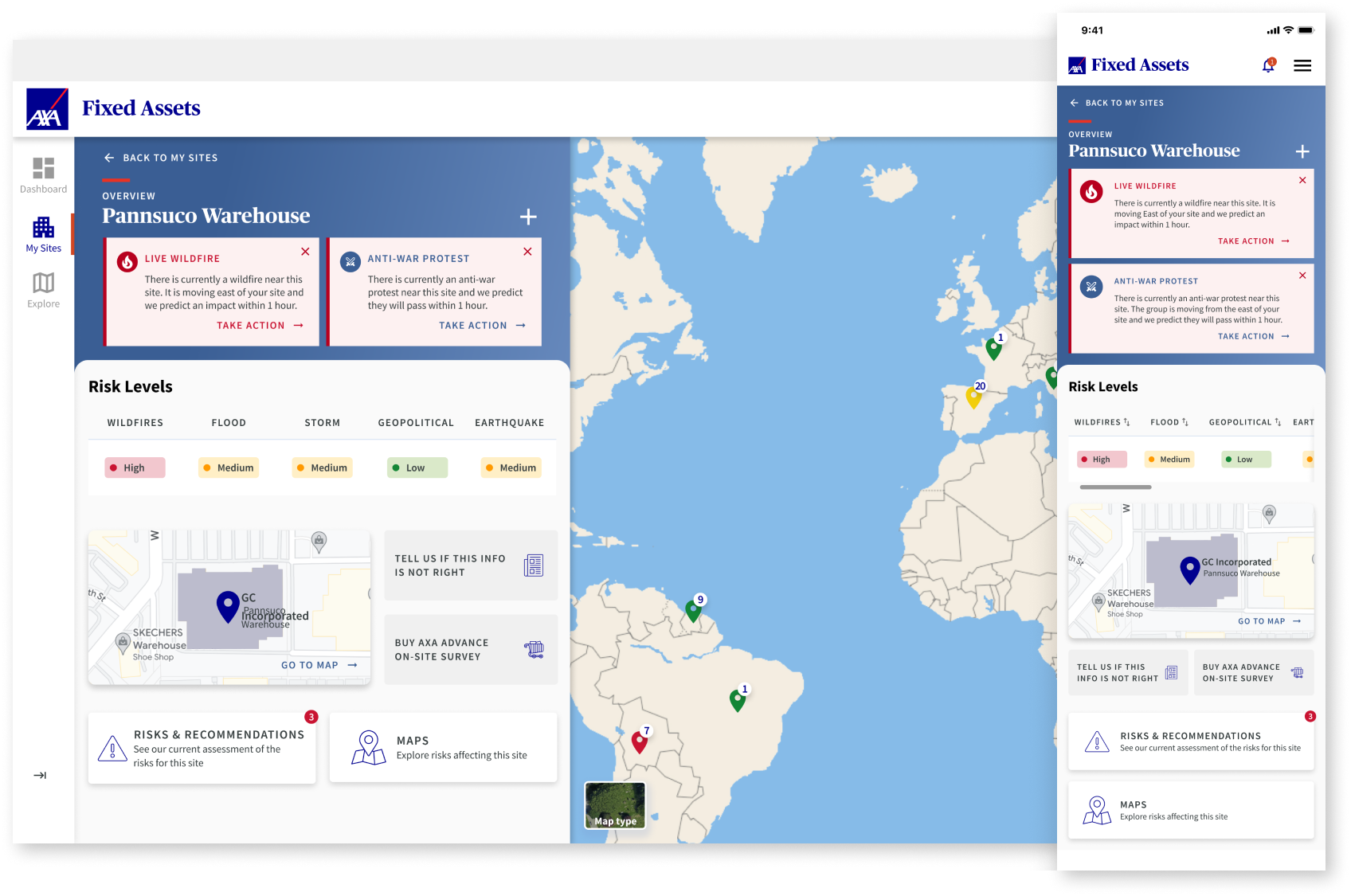Select My Sites in sidebar
This screenshot has width=1351, height=896.
pos(43,235)
